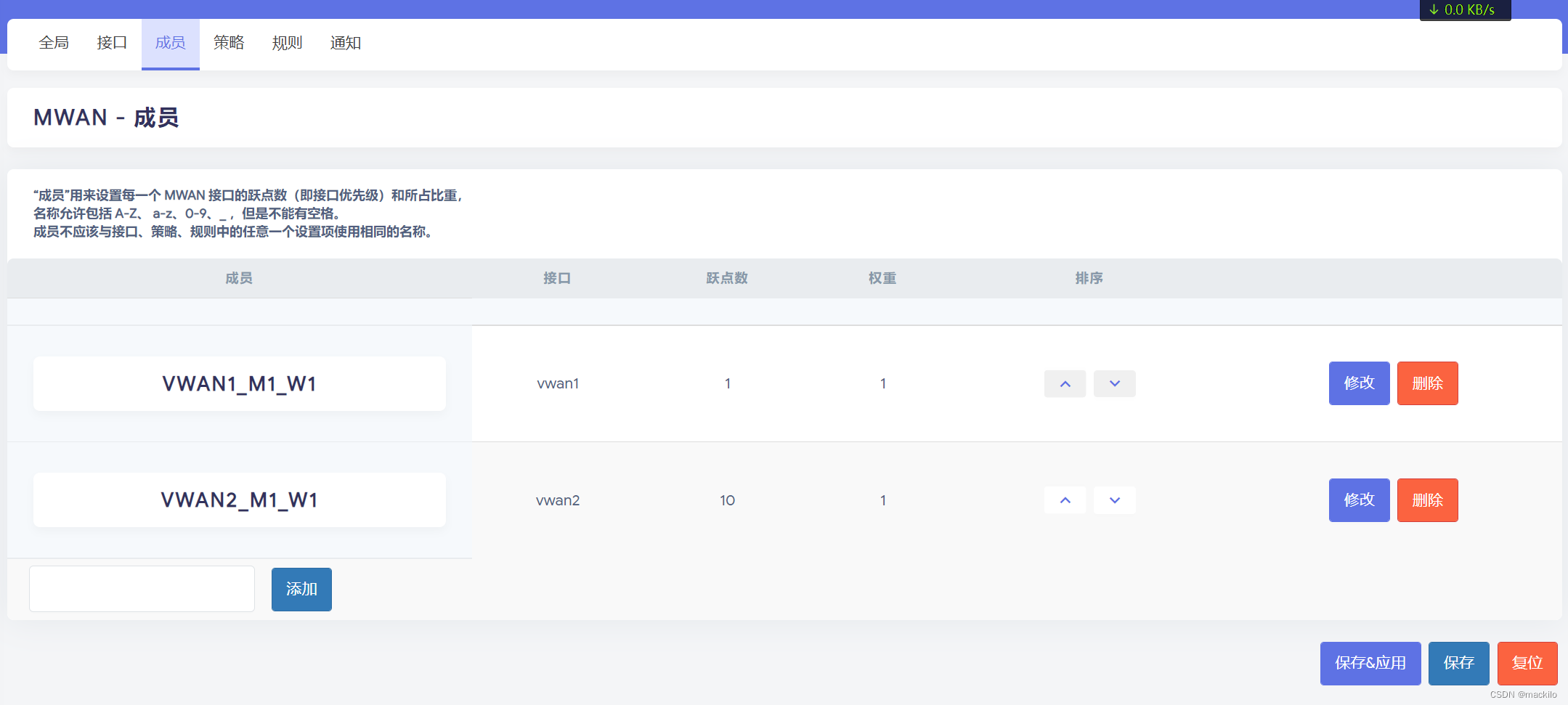
Task: Select the 成员 tab
Action: click(x=171, y=43)
